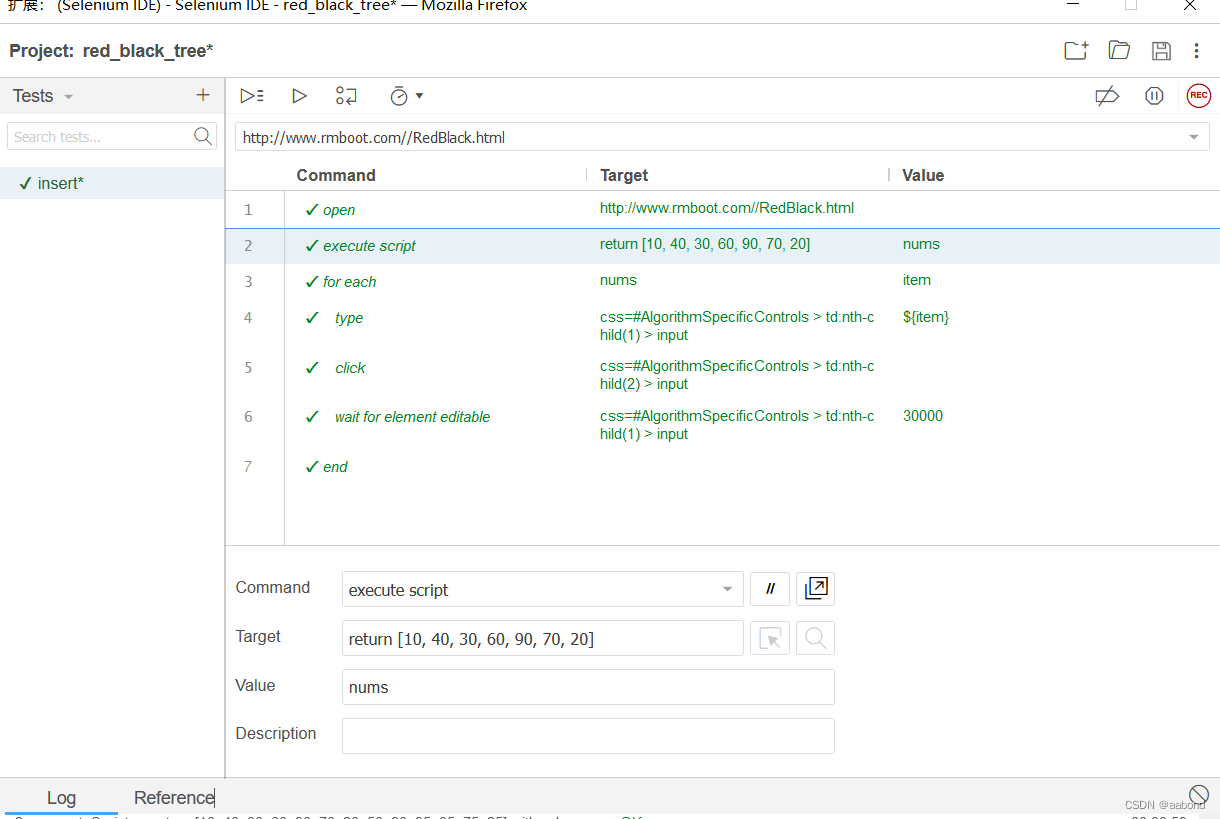Search tests magnifier icon

pos(203,136)
